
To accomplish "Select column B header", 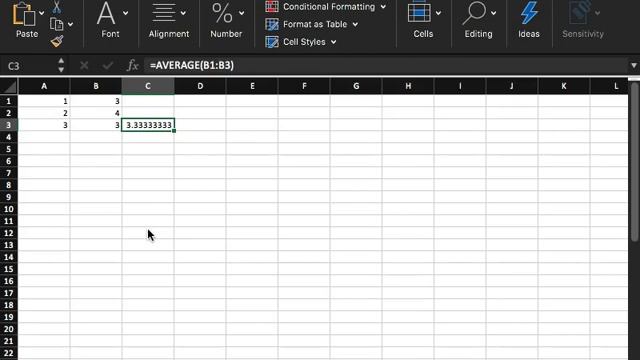I will coord(96,86).
